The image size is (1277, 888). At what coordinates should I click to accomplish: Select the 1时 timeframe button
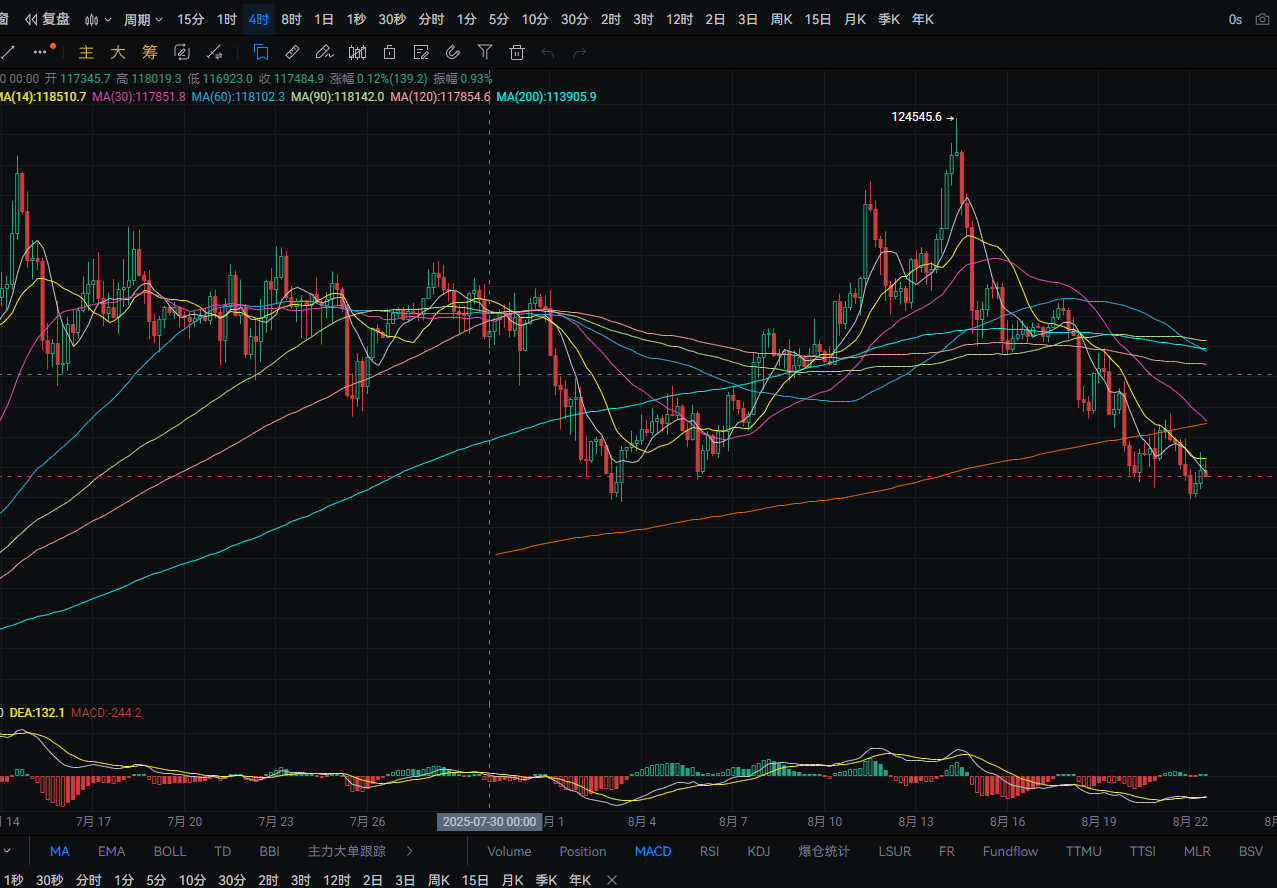[227, 19]
